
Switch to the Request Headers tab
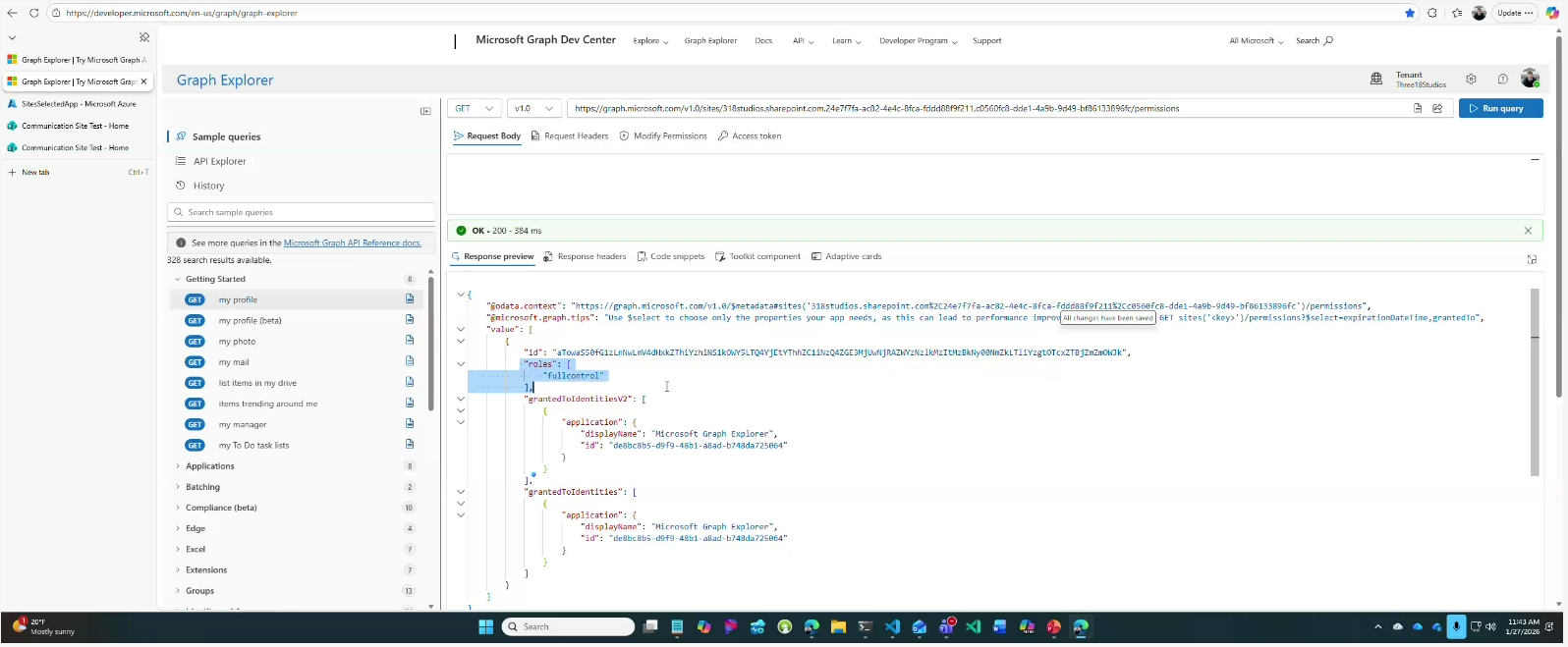(570, 136)
